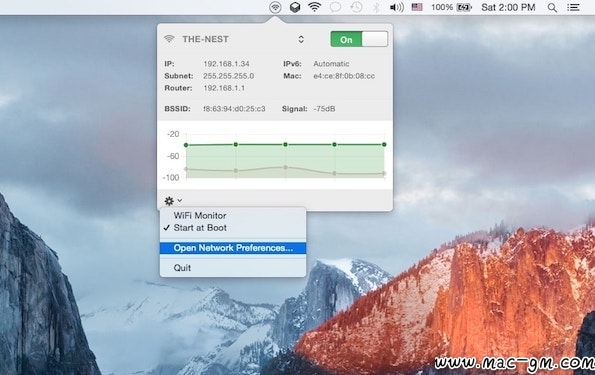Screen dimensions: 595x375
Task: Click the WiFi Monitor menu bar icon
Action: 275,7
